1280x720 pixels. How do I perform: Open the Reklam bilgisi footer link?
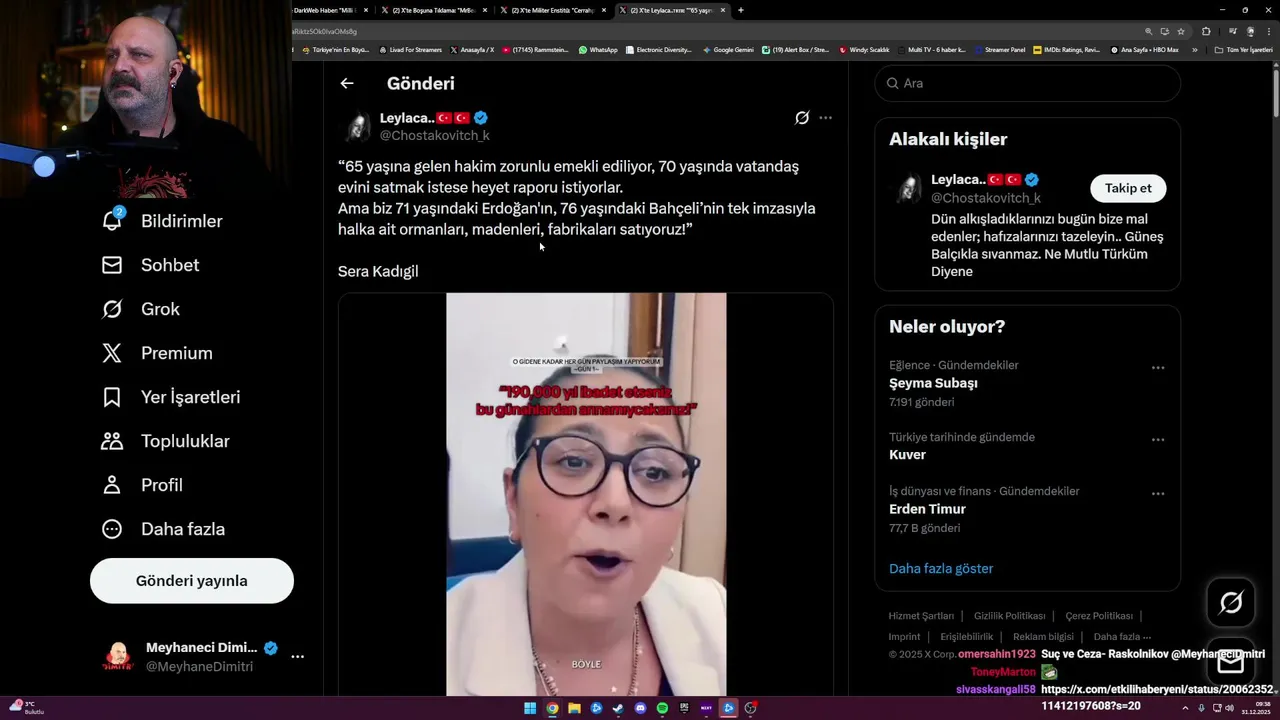point(1043,637)
